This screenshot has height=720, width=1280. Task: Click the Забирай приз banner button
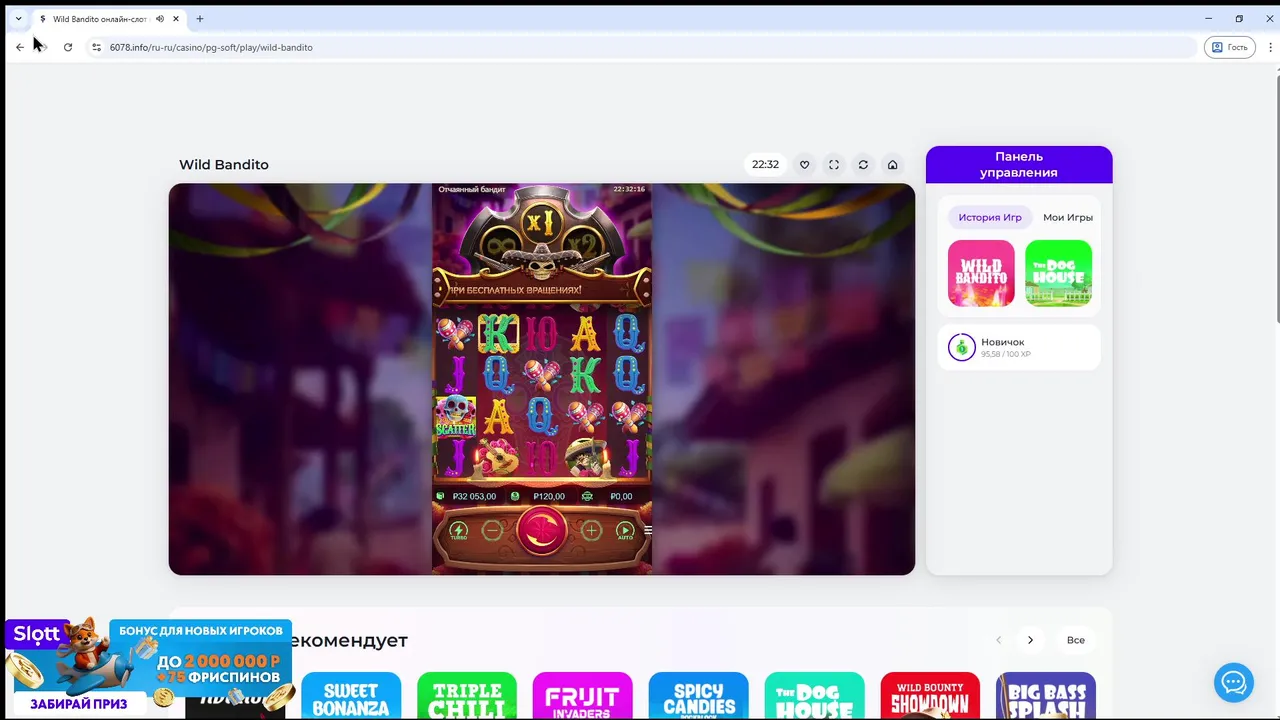(78, 704)
